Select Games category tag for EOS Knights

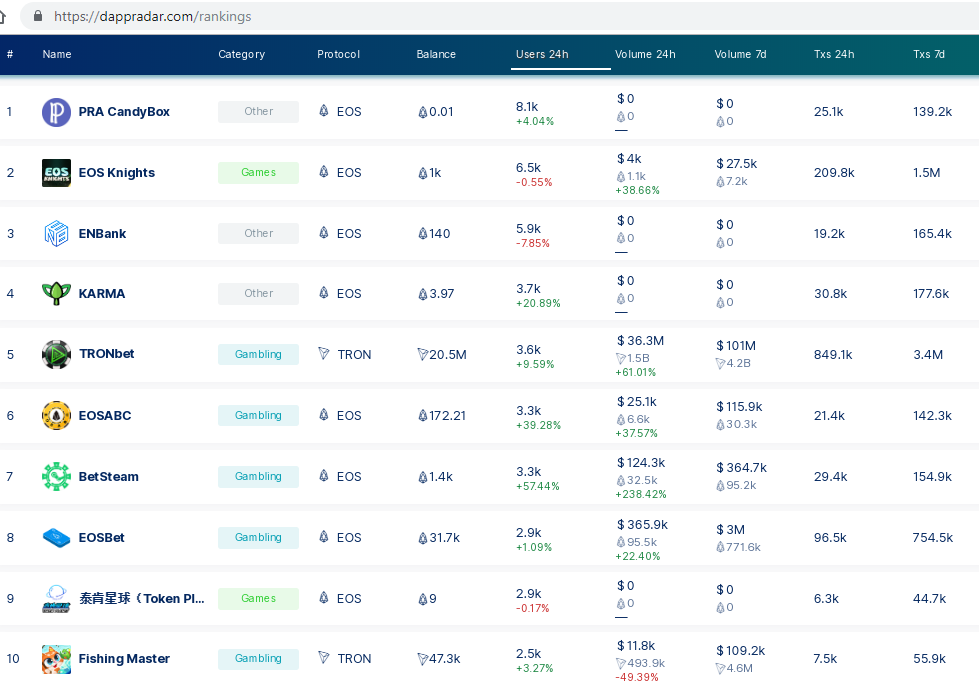[x=258, y=173]
